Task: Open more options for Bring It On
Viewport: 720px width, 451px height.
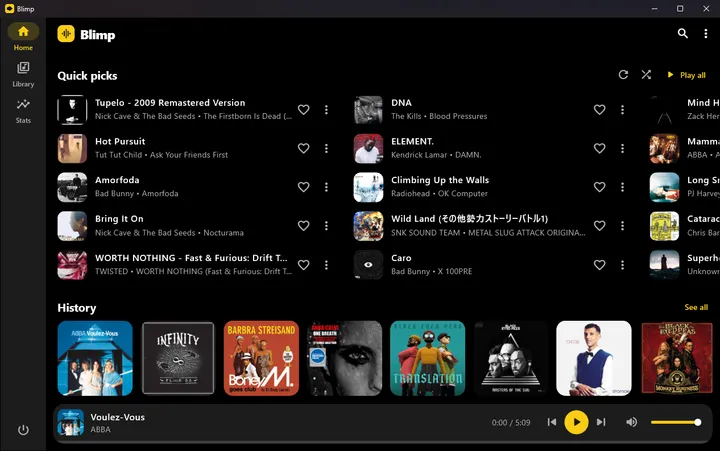Action: click(326, 226)
